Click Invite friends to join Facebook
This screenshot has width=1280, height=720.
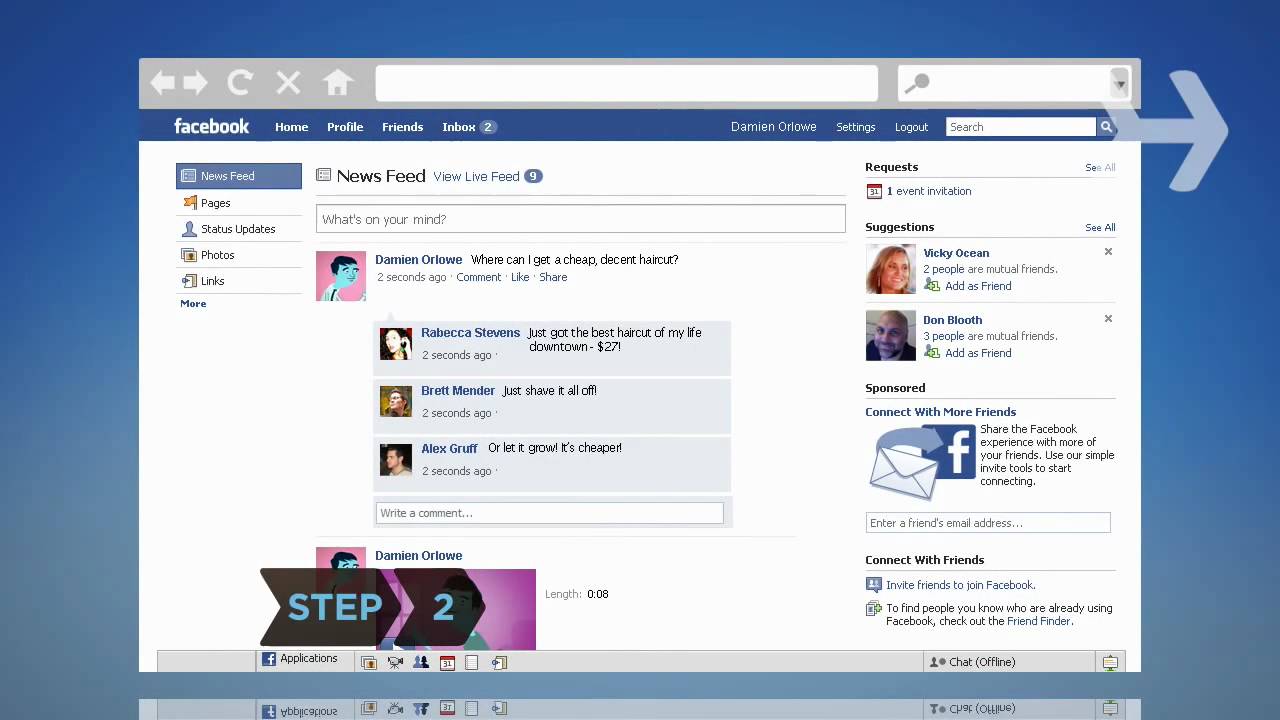[x=960, y=585]
